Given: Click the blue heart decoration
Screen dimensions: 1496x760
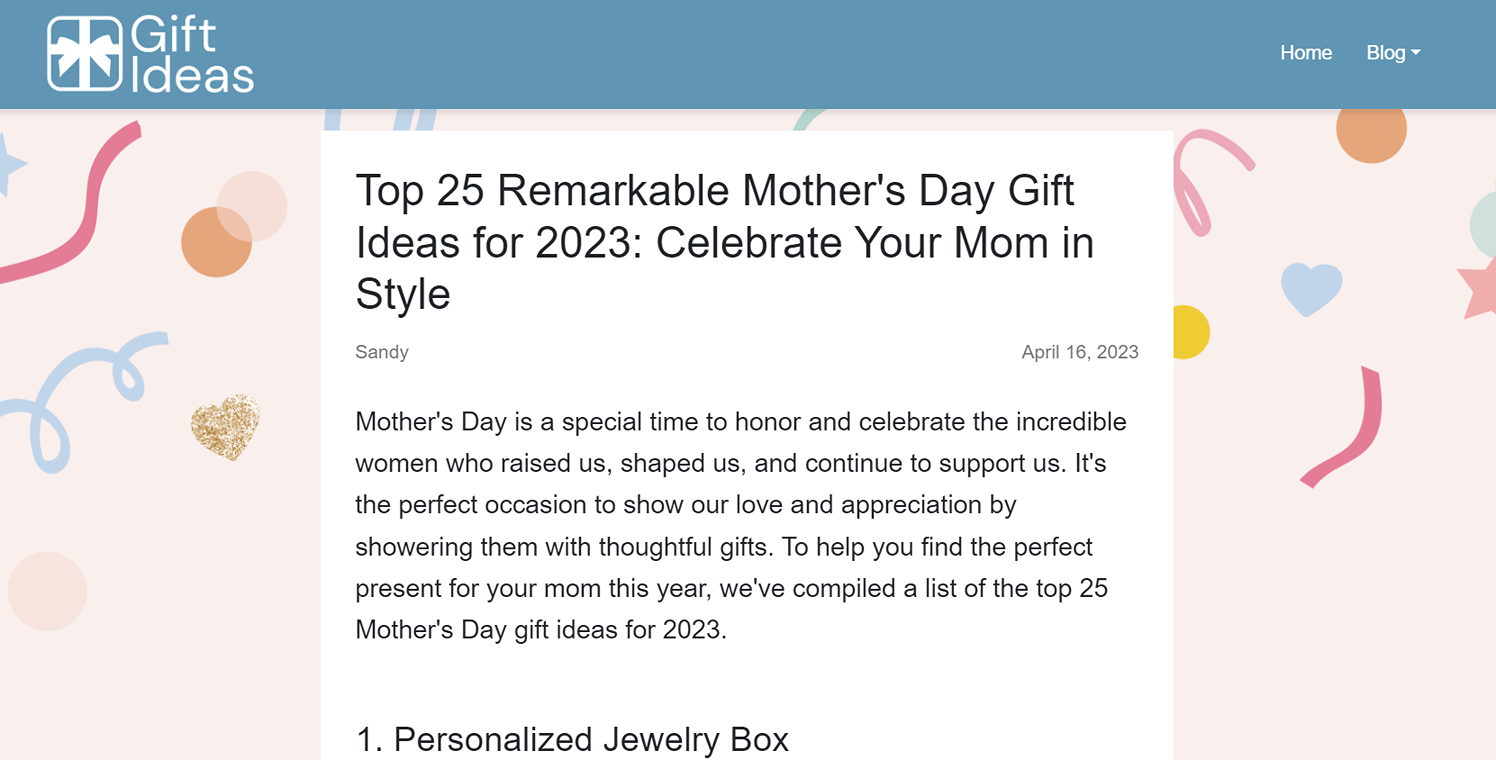Looking at the screenshot, I should point(1311,289).
